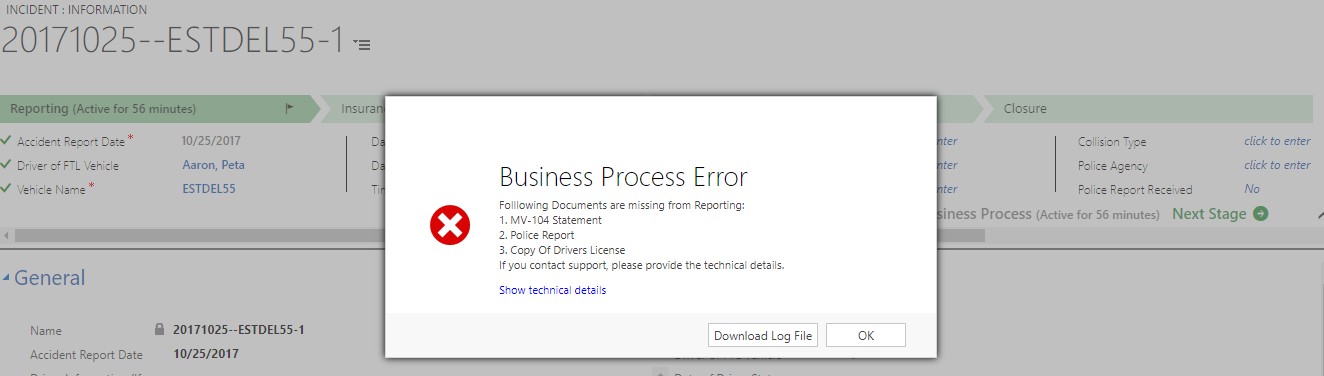This screenshot has height=376, width=1324.
Task: Collapse the General section triangle
Action: (x=6, y=278)
